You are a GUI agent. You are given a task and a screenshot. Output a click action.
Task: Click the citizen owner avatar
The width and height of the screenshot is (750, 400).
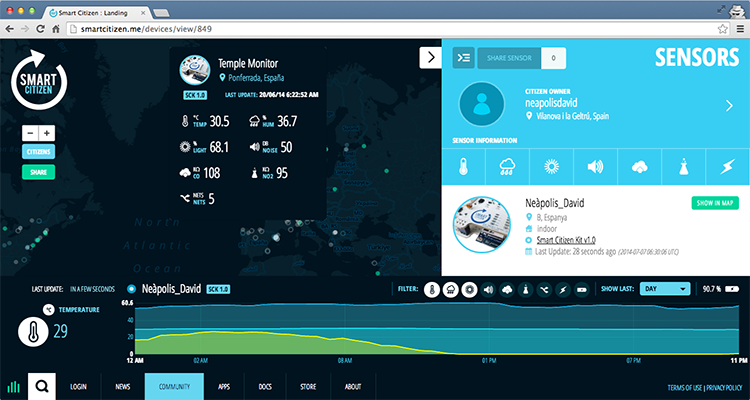481,104
